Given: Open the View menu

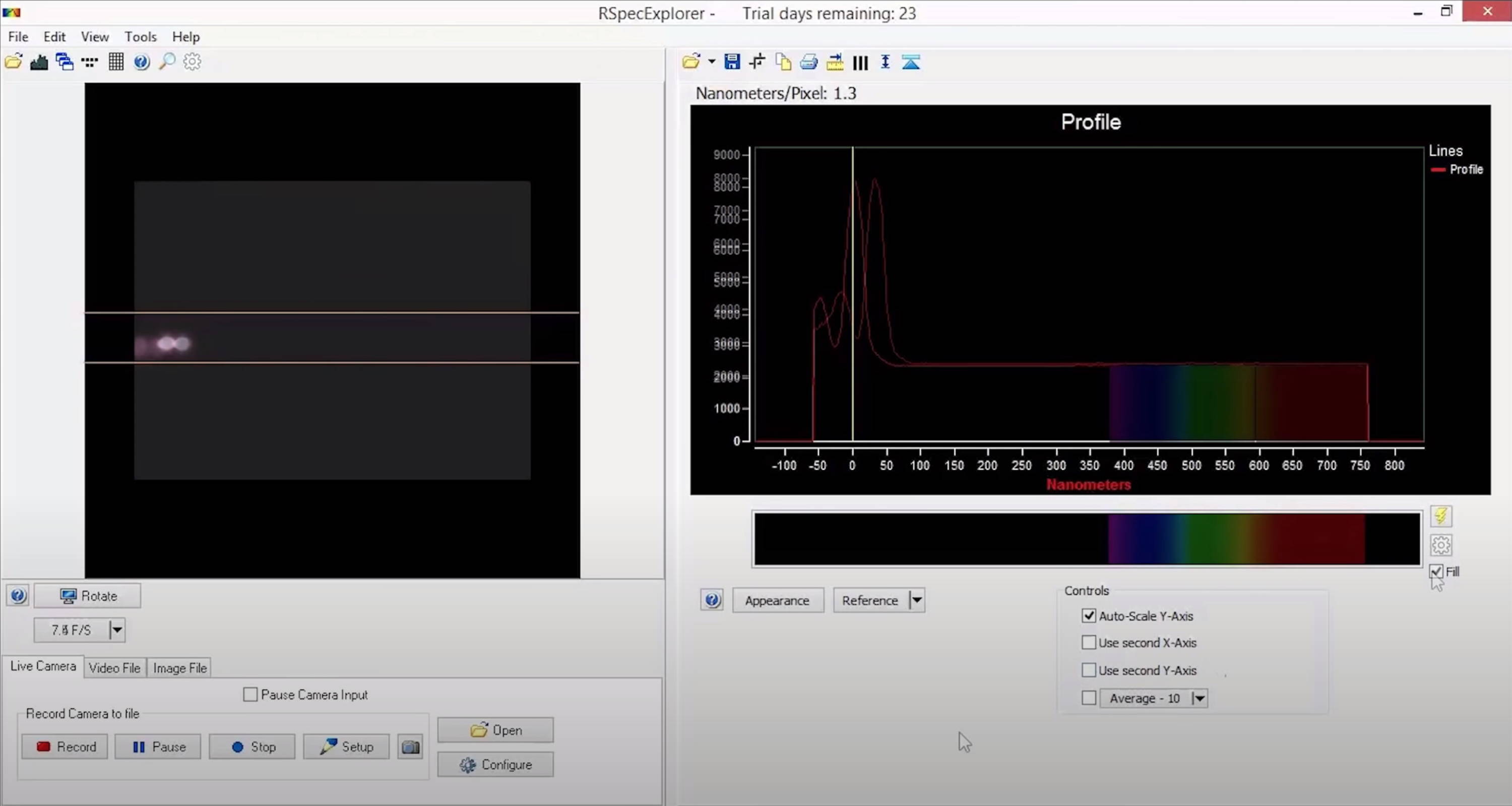Looking at the screenshot, I should [95, 36].
